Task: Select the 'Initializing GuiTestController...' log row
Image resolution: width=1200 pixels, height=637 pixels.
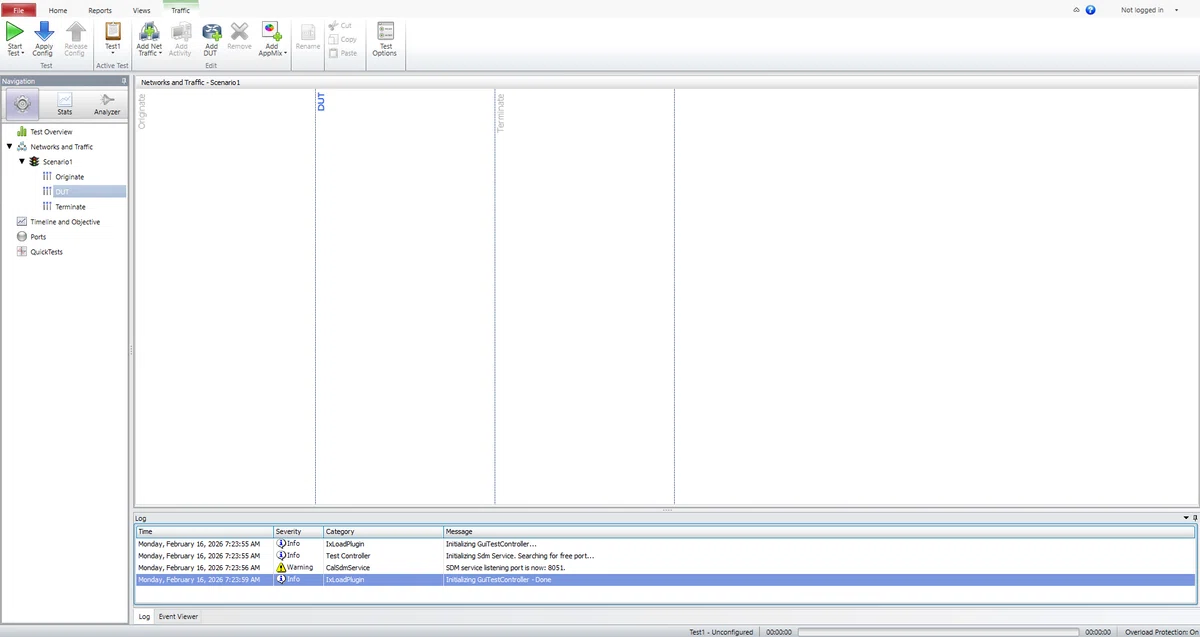Action: point(665,543)
